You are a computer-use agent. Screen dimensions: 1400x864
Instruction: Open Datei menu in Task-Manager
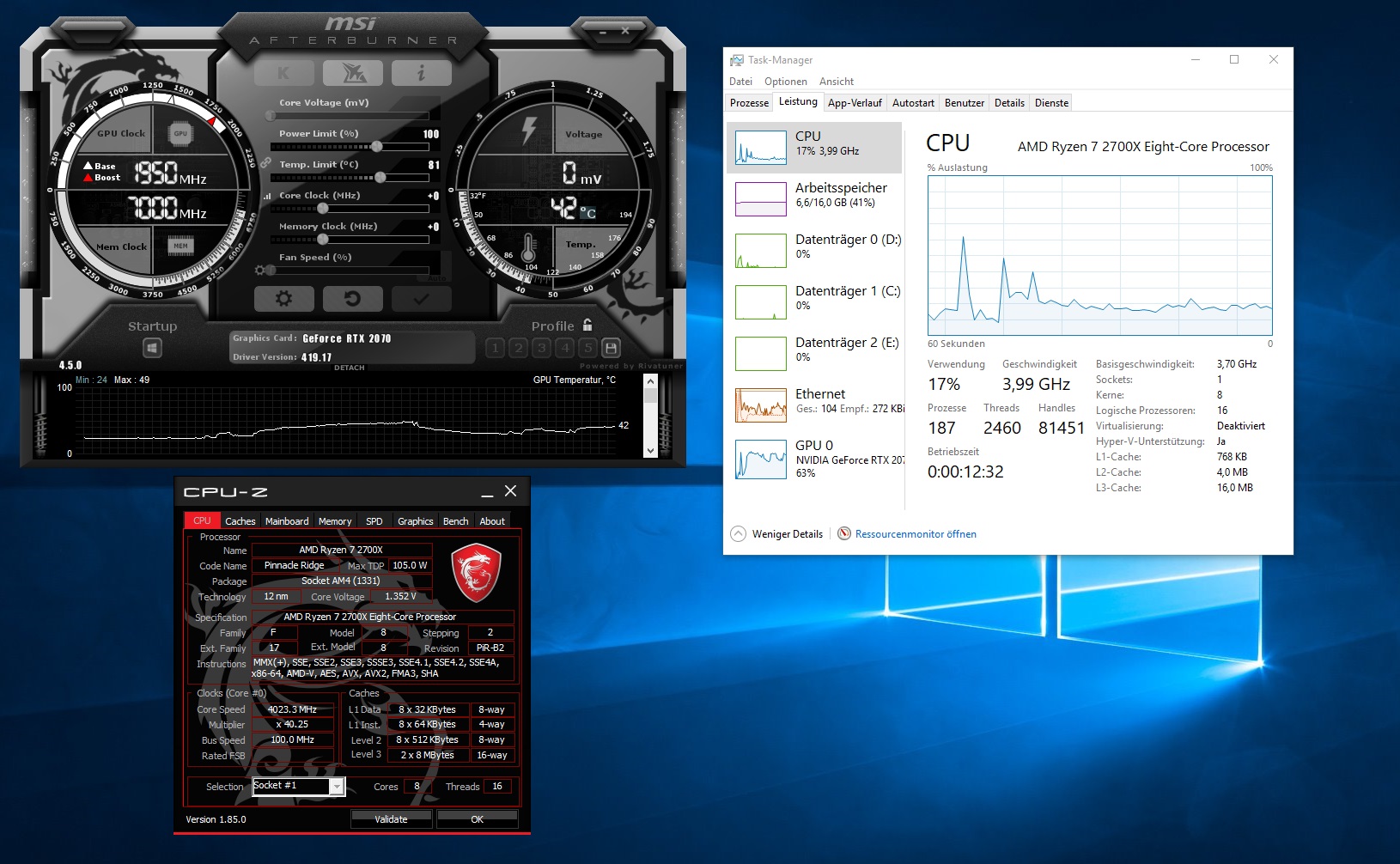(x=740, y=82)
